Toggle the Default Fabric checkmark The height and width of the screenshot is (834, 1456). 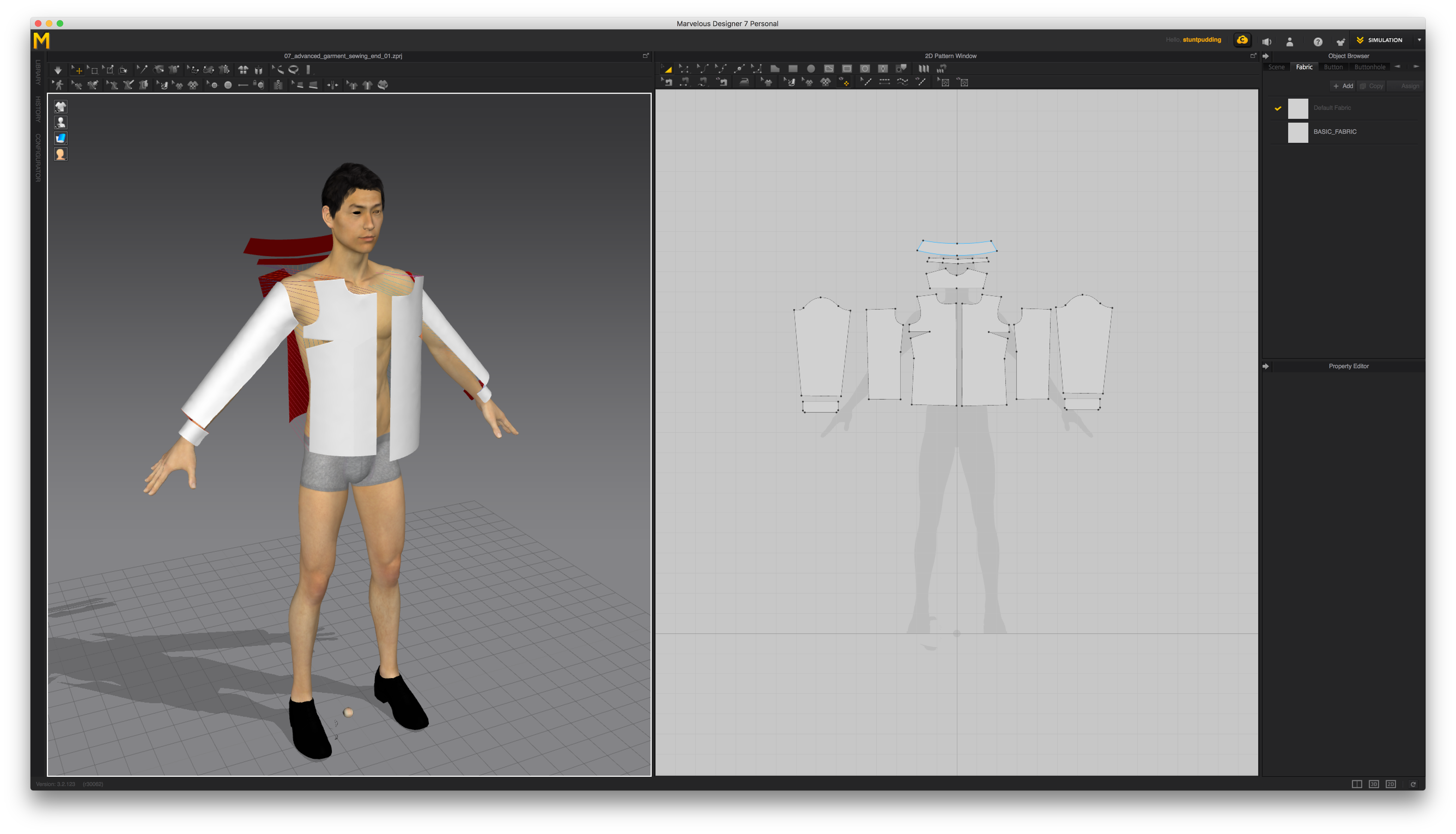tap(1277, 108)
